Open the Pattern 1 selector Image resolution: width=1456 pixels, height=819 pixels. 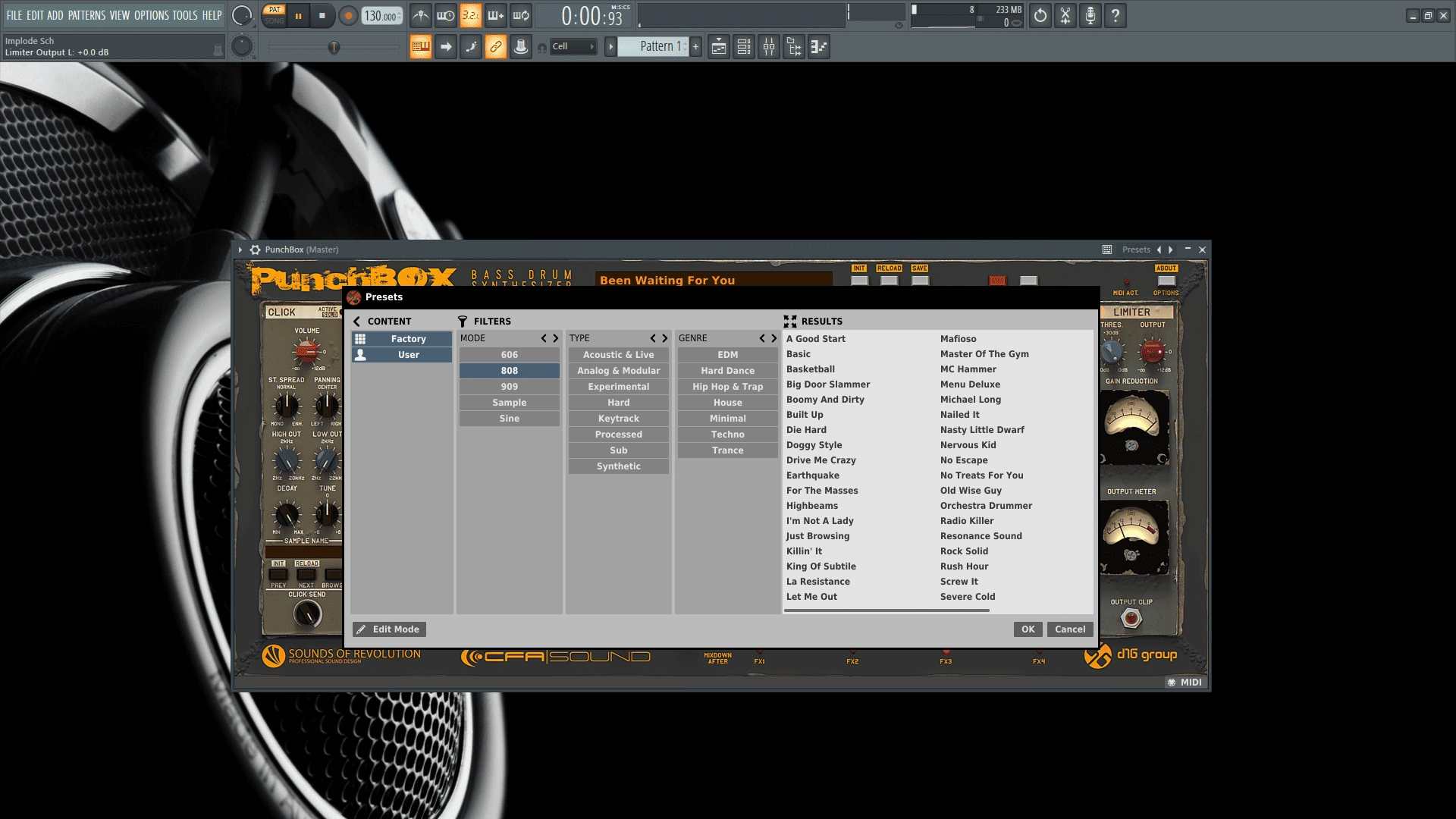654,47
